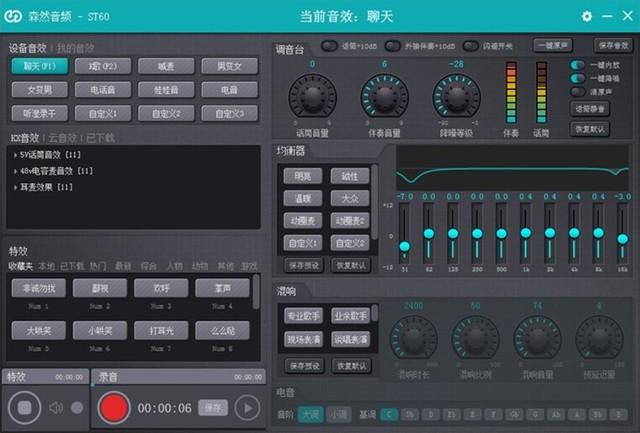The image size is (640, 433).
Task: Select the 自定义3 device effect
Action: (x=229, y=113)
